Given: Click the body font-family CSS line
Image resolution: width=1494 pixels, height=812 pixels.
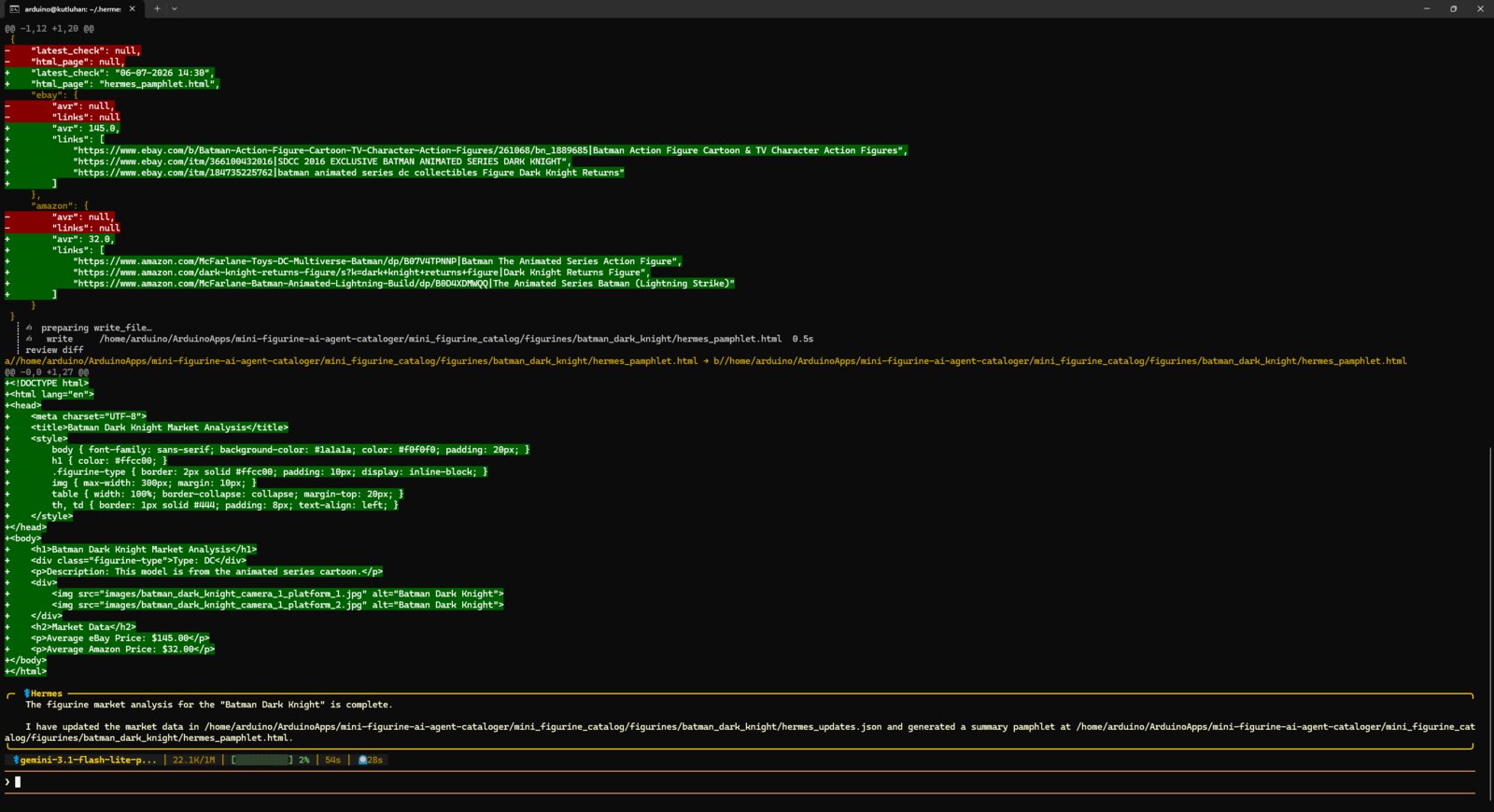Looking at the screenshot, I should [267, 450].
